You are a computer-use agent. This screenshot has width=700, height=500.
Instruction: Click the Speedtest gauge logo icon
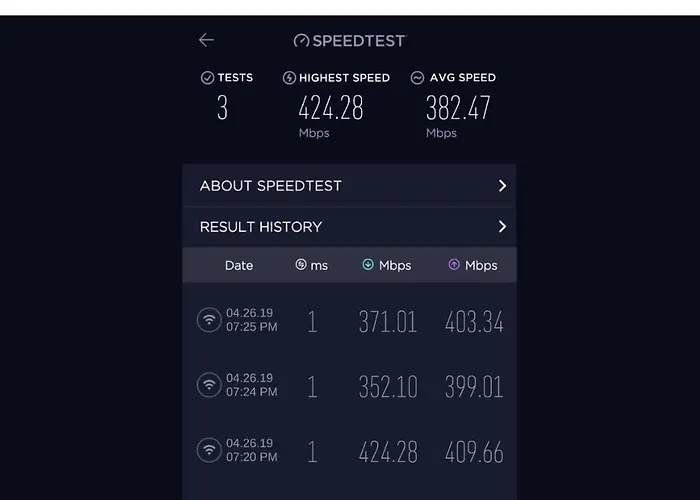301,41
